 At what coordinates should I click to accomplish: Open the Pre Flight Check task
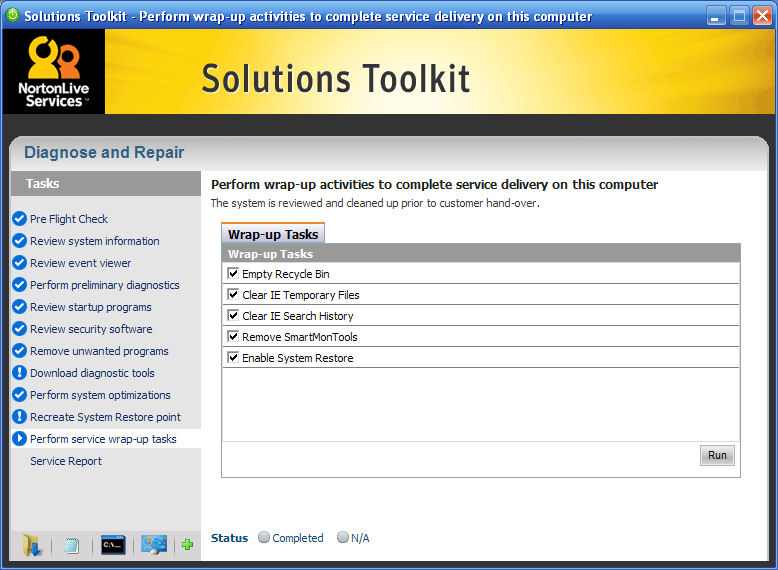(68, 219)
